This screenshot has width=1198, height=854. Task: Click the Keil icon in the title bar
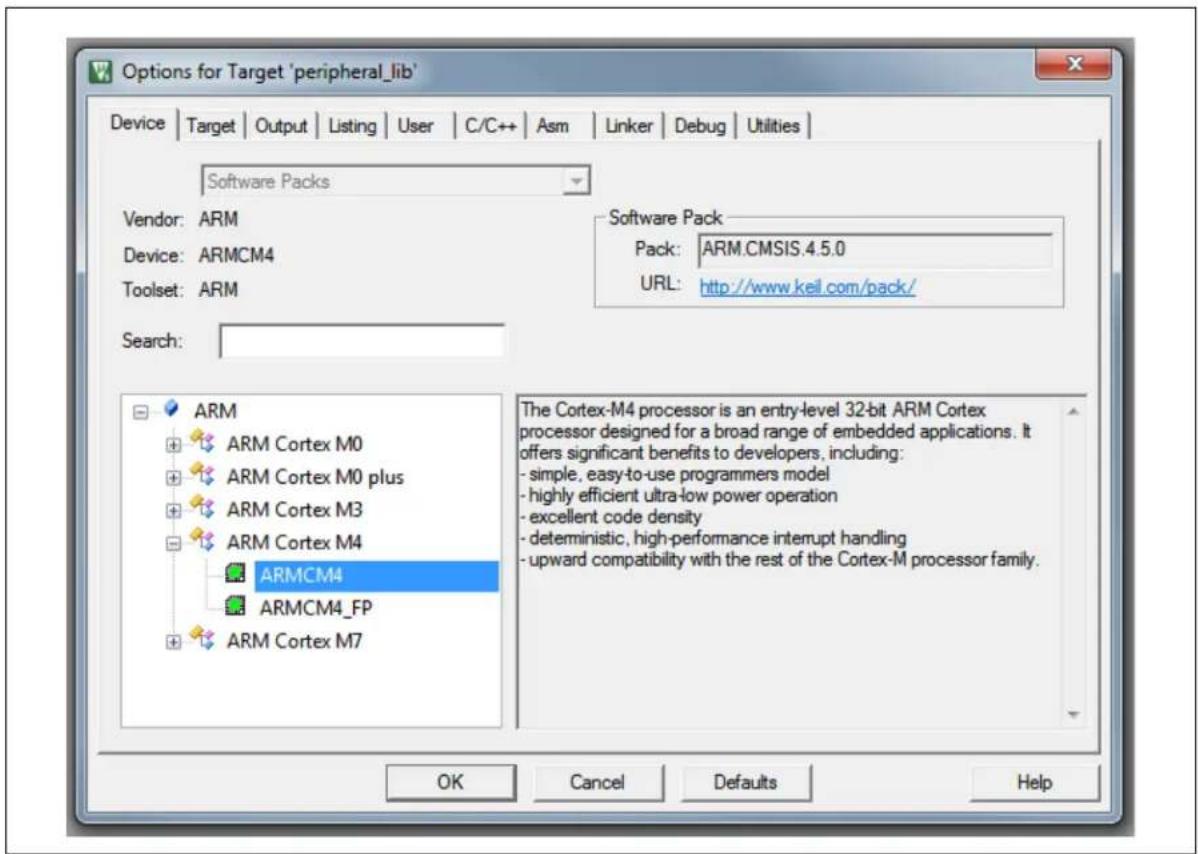pyautogui.click(x=100, y=73)
